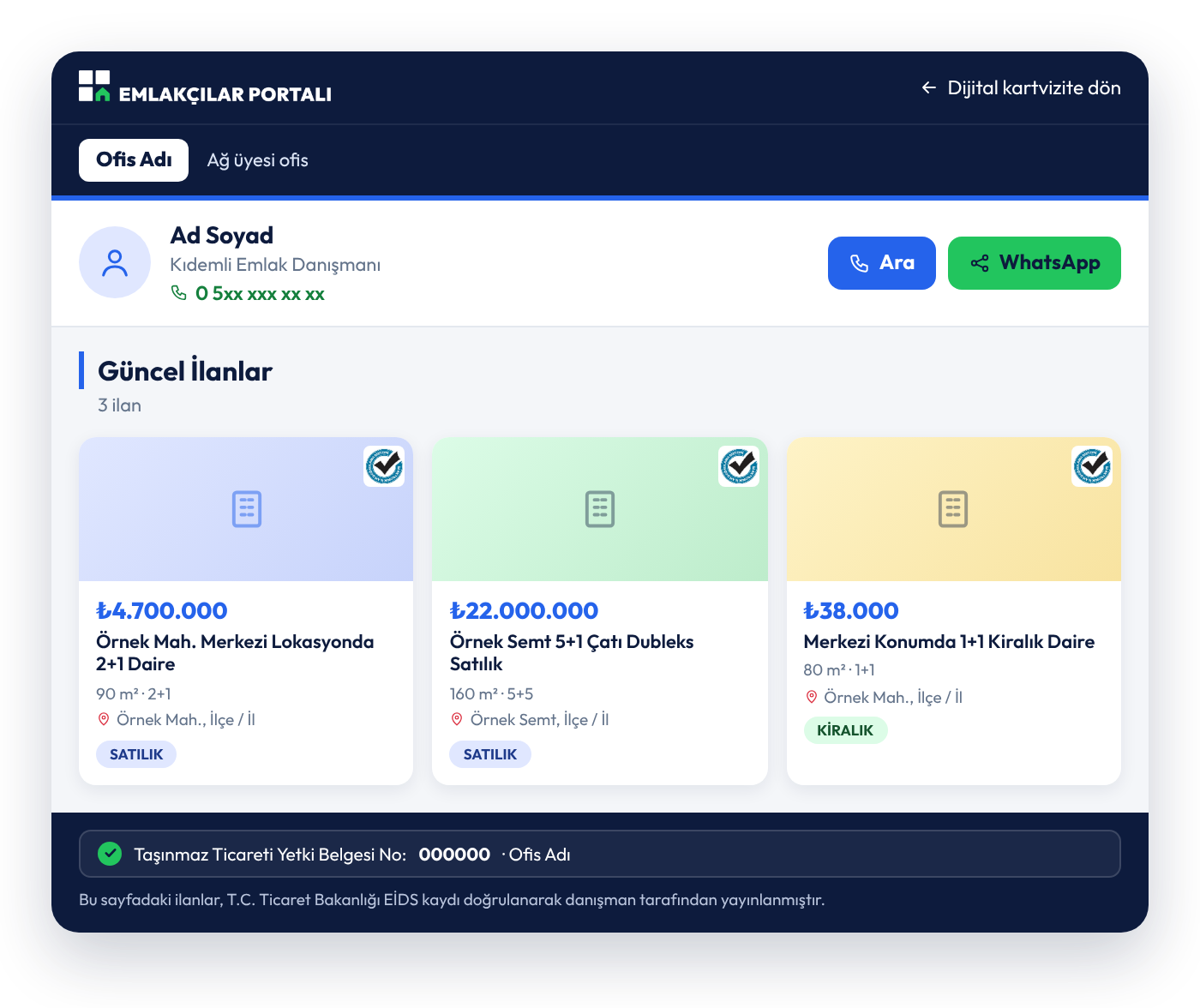
Task: Click the location pin on the Kiralık Daire card
Action: (x=811, y=697)
